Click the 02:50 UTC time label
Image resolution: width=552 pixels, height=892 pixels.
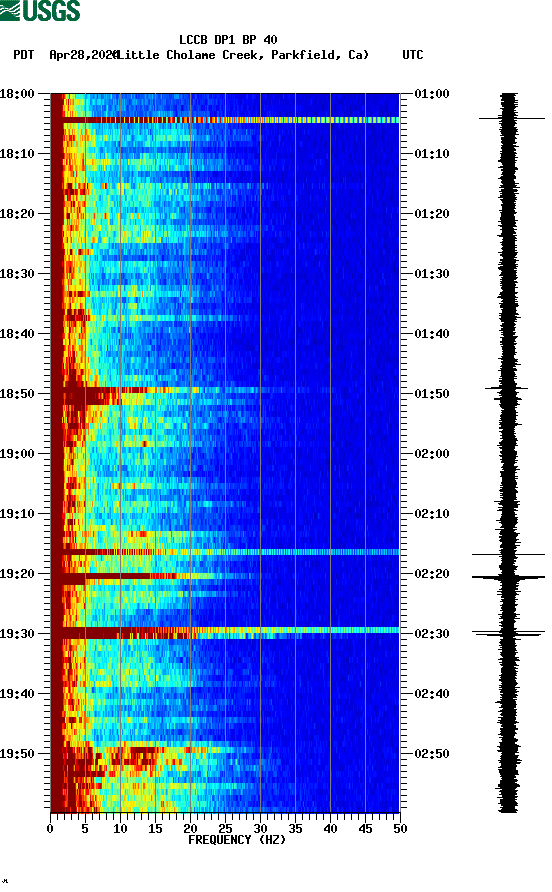pos(432,754)
